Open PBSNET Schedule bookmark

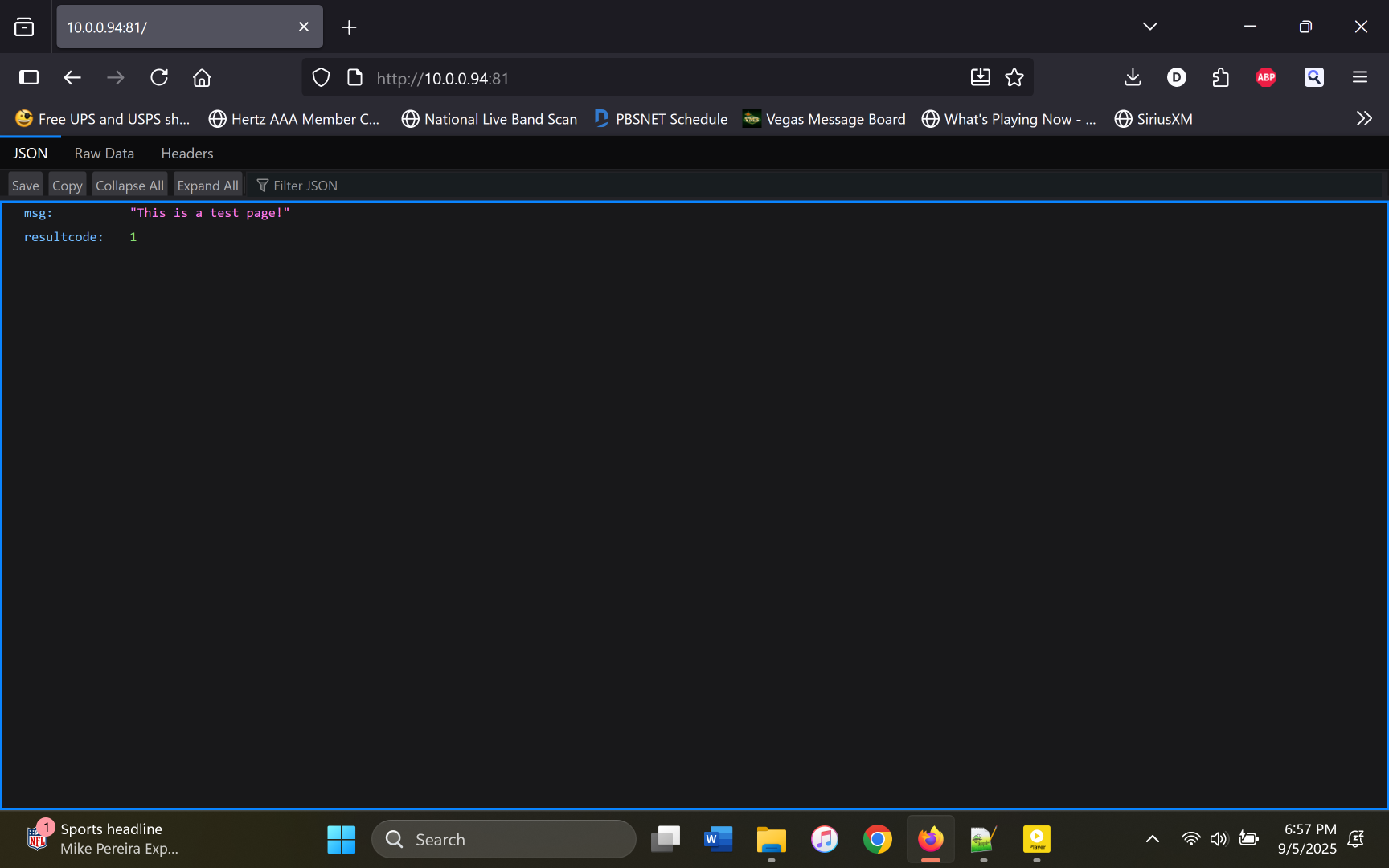coord(661,119)
